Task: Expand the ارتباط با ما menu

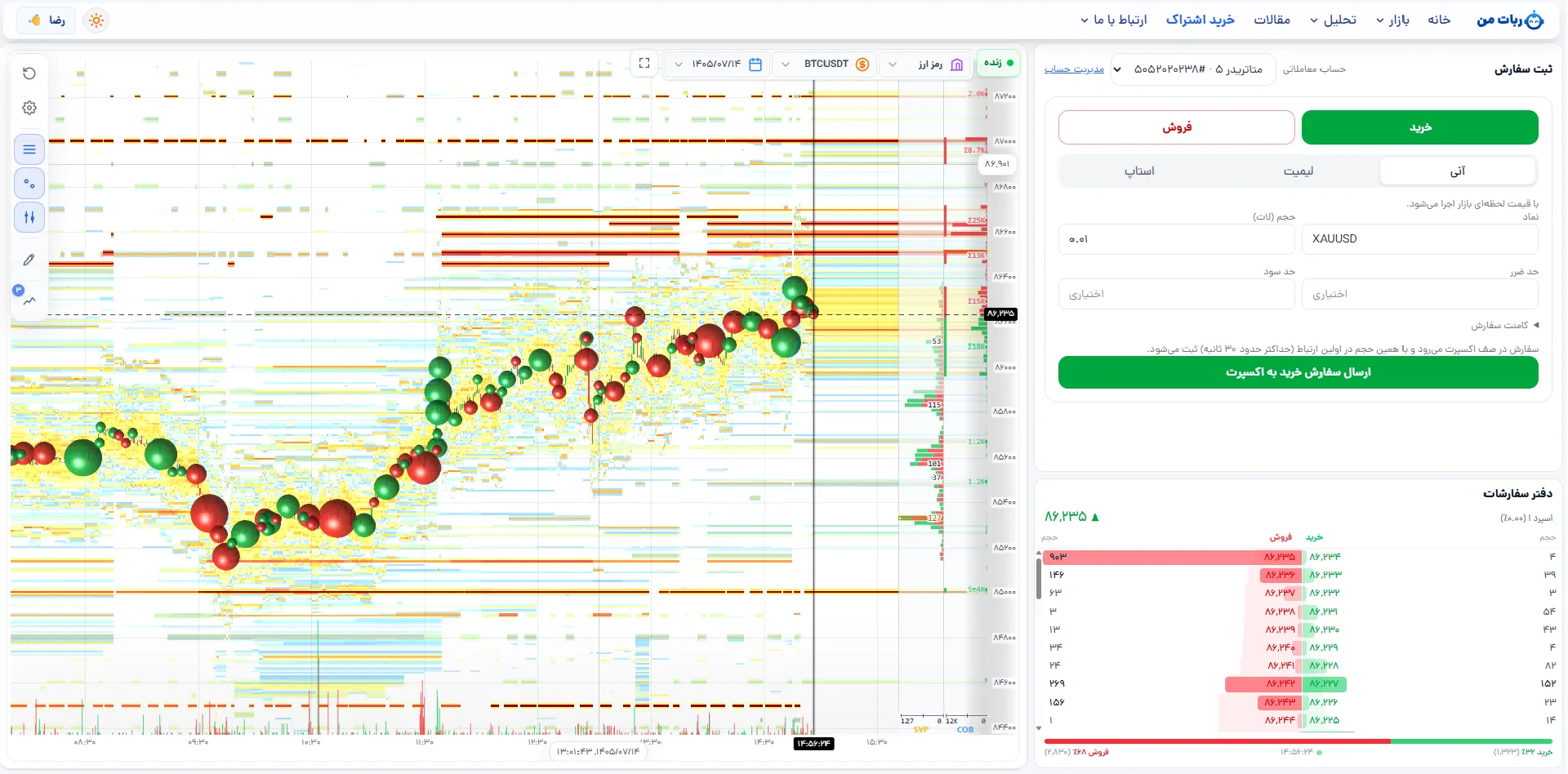Action: tap(1113, 20)
